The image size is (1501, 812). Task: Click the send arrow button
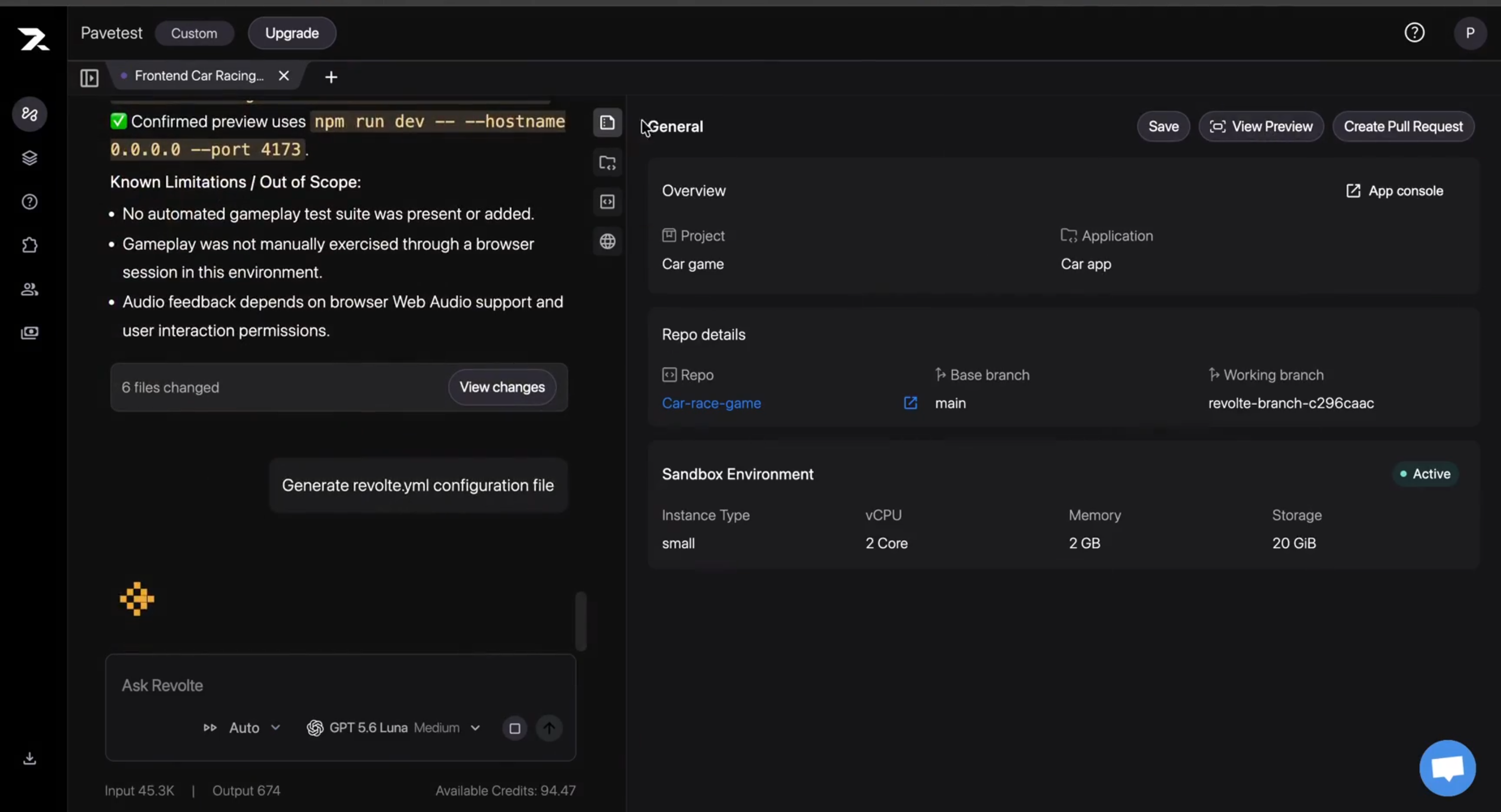(x=549, y=728)
